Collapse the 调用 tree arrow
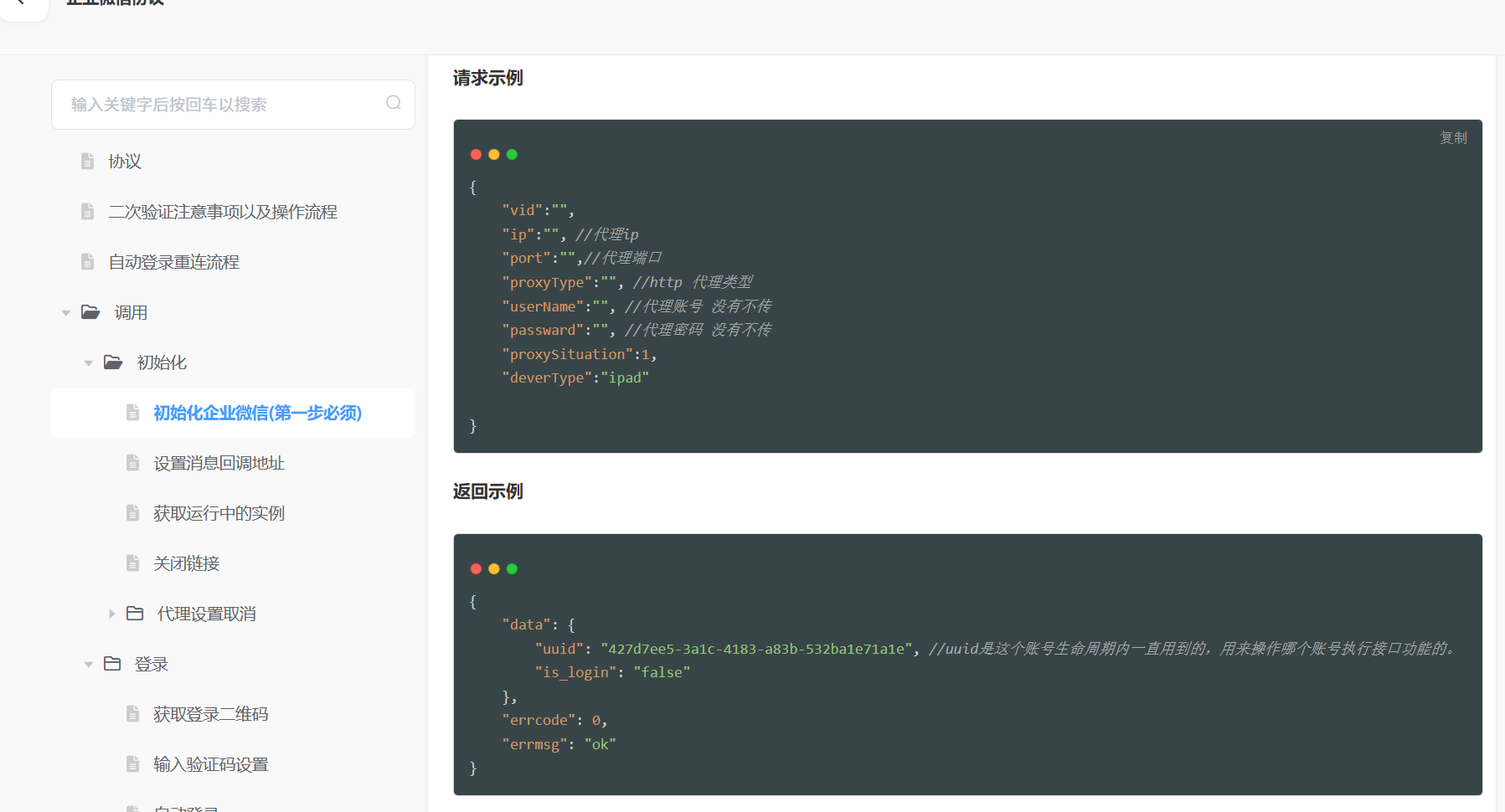The width and height of the screenshot is (1505, 812). pos(66,313)
